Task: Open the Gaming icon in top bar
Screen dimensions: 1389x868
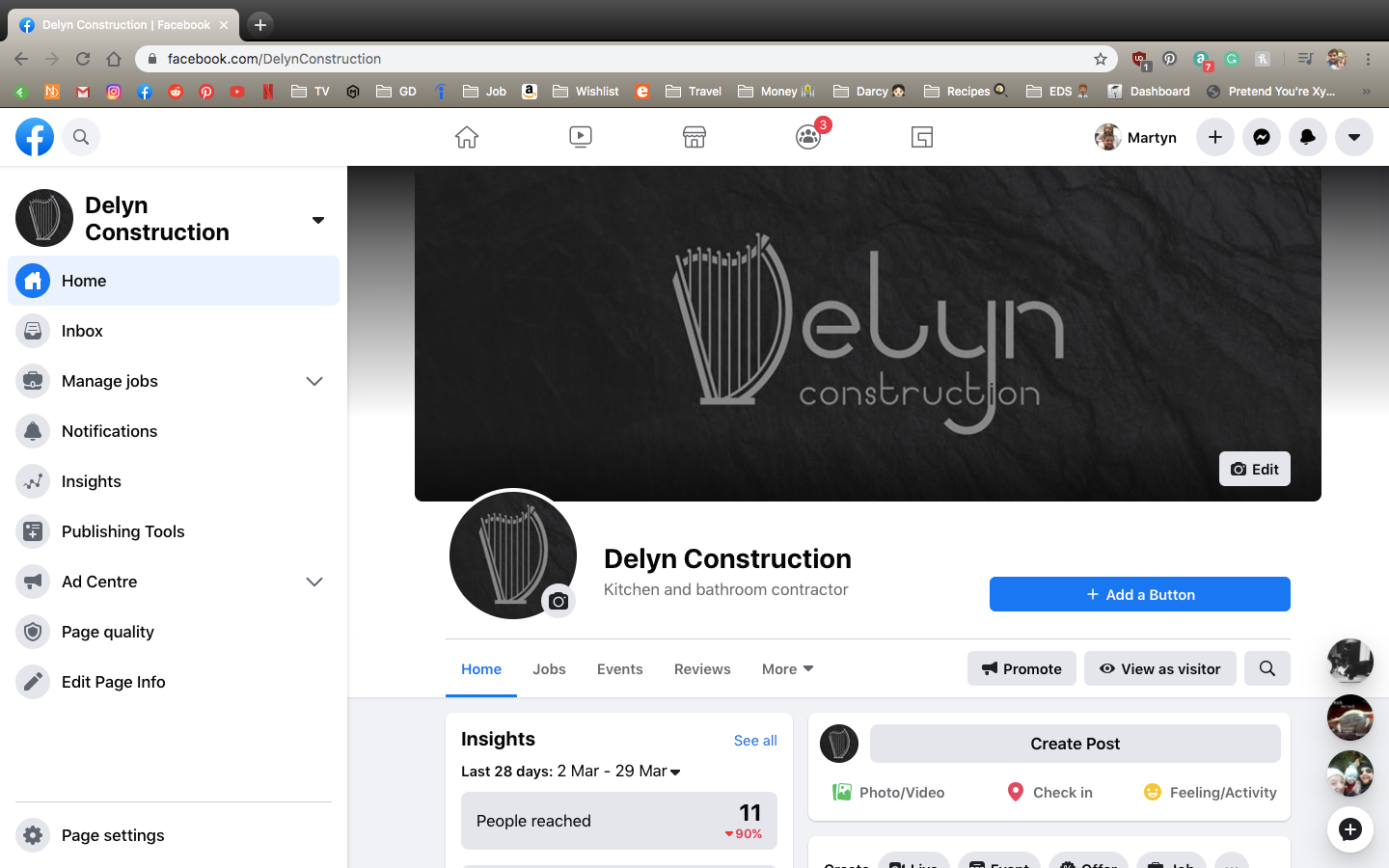Action: pyautogui.click(x=922, y=137)
